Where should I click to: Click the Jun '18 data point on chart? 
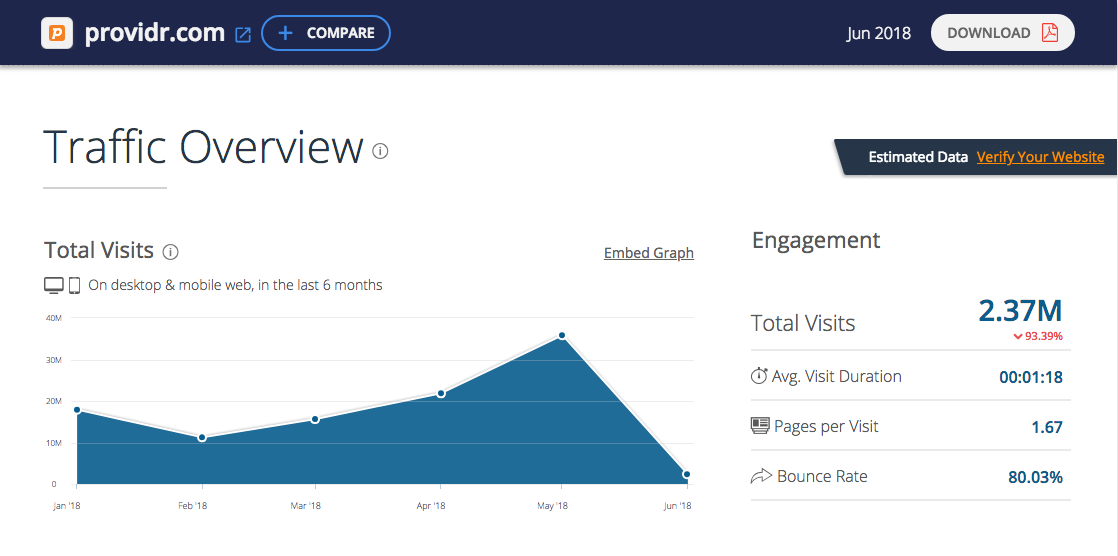(x=686, y=474)
